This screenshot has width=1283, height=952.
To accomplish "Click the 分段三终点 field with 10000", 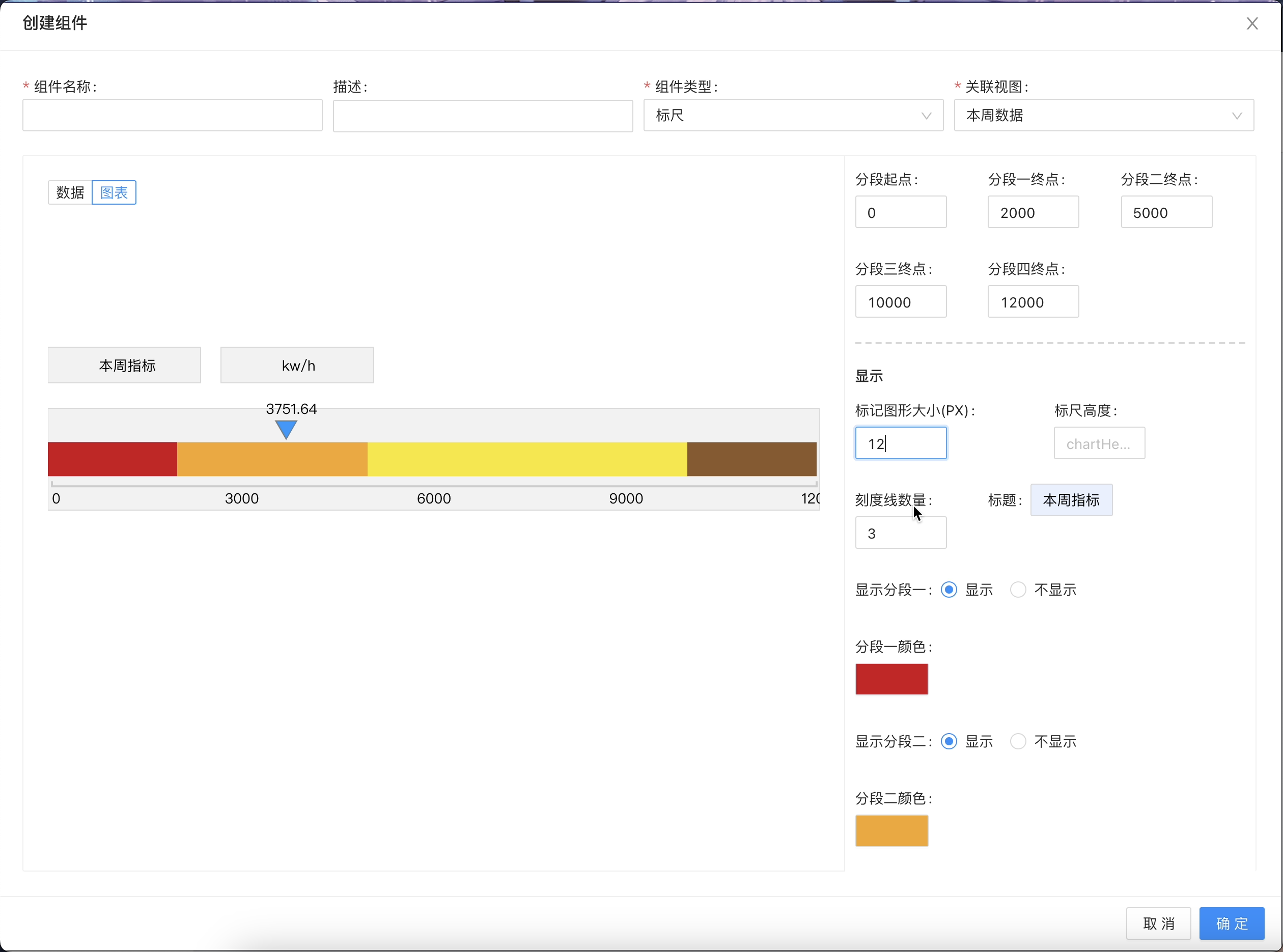I will (x=901, y=301).
